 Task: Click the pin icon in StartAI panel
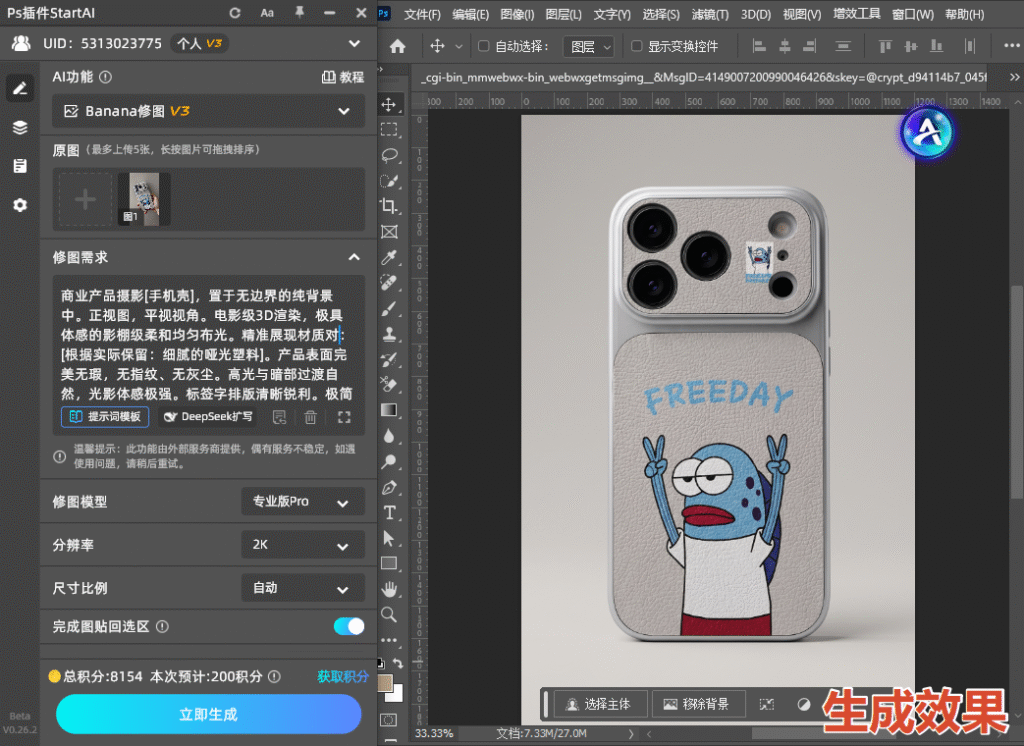tap(299, 12)
